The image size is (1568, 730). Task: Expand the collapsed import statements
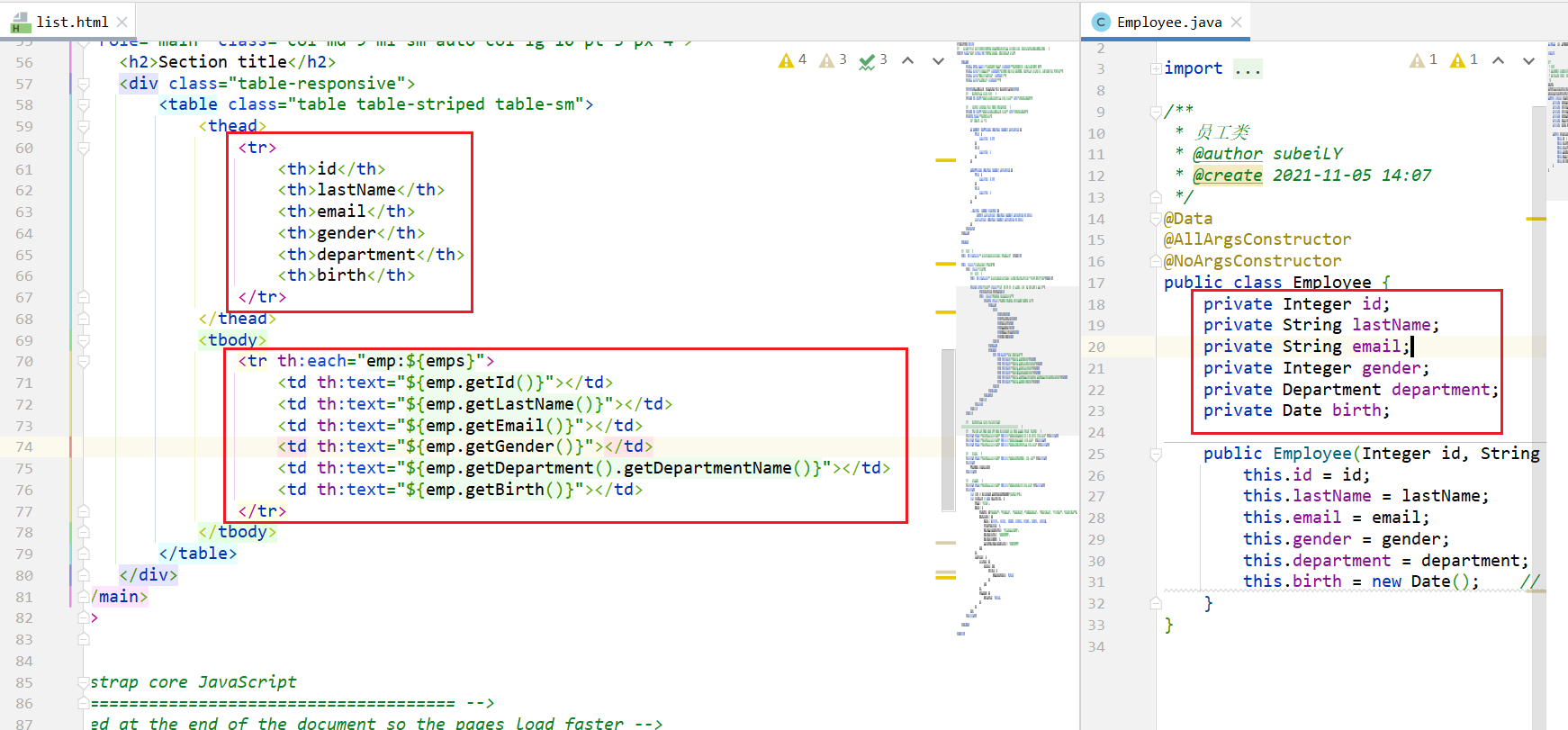tap(1156, 69)
